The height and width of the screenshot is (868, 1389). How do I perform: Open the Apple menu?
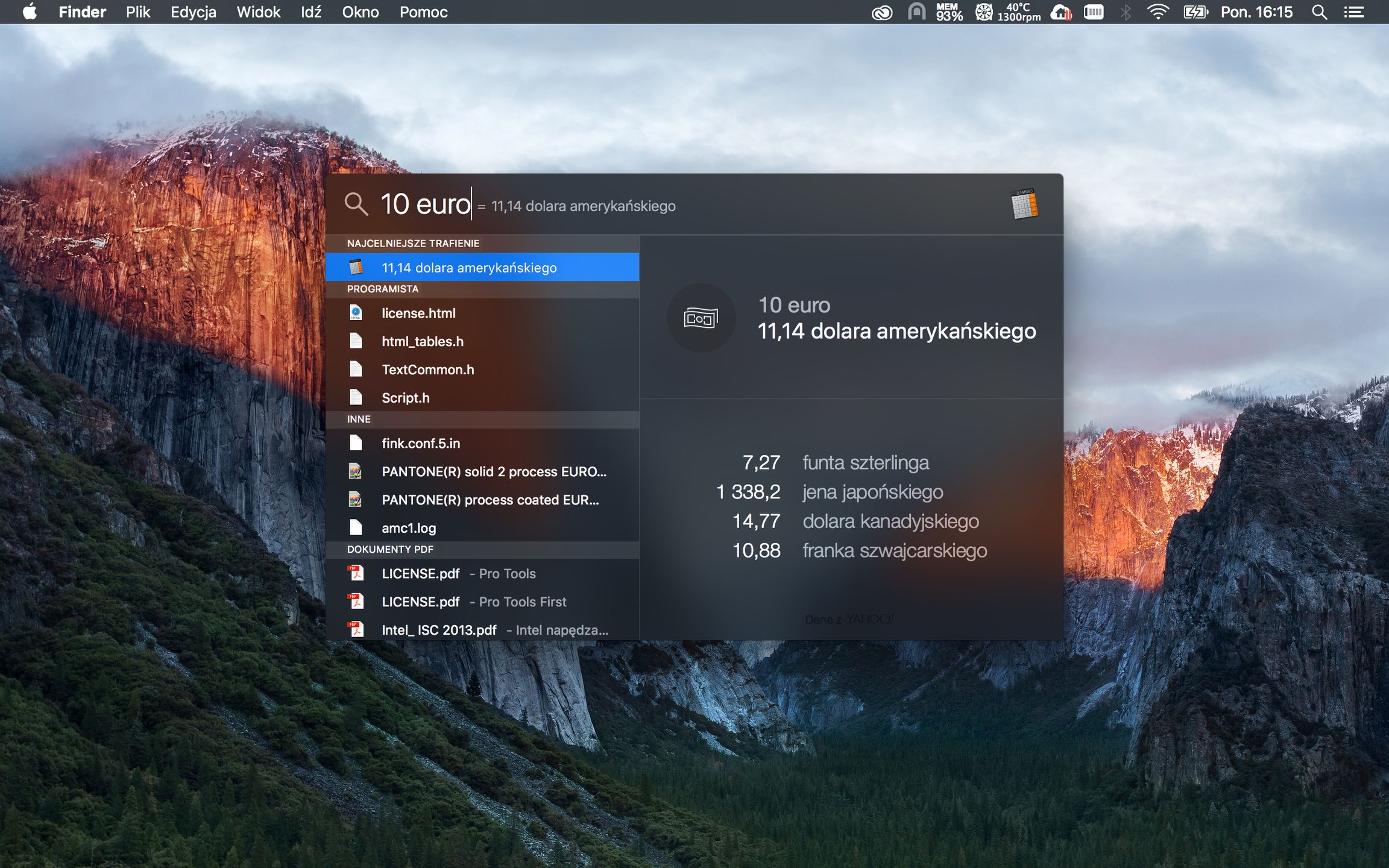30,12
